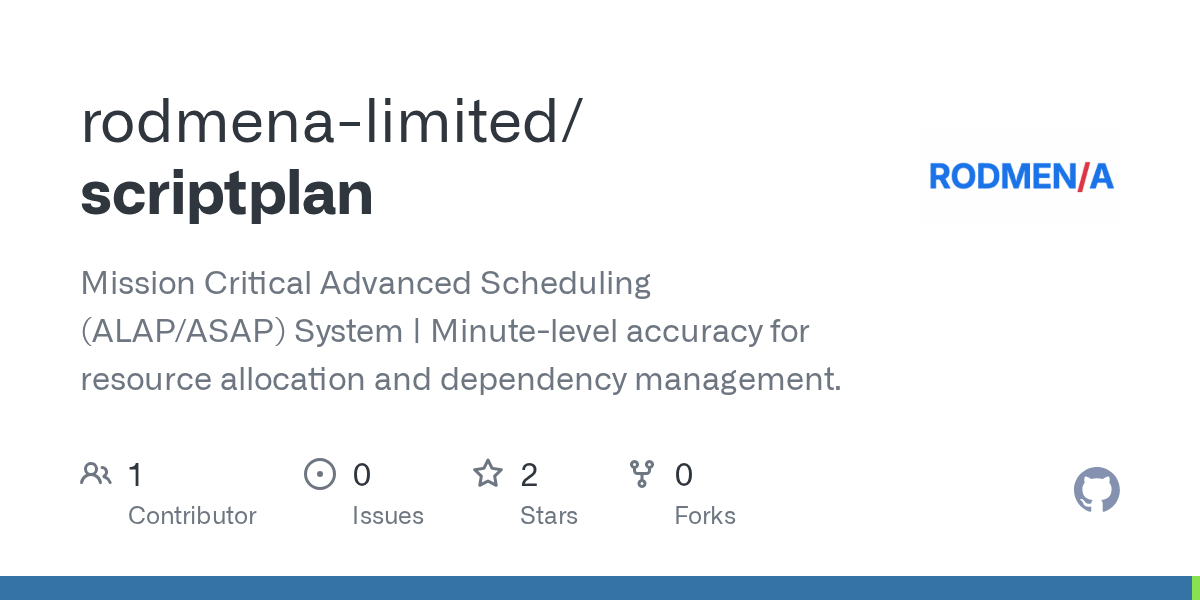
Task: Click the RODMENA company logo
Action: pyautogui.click(x=1021, y=177)
